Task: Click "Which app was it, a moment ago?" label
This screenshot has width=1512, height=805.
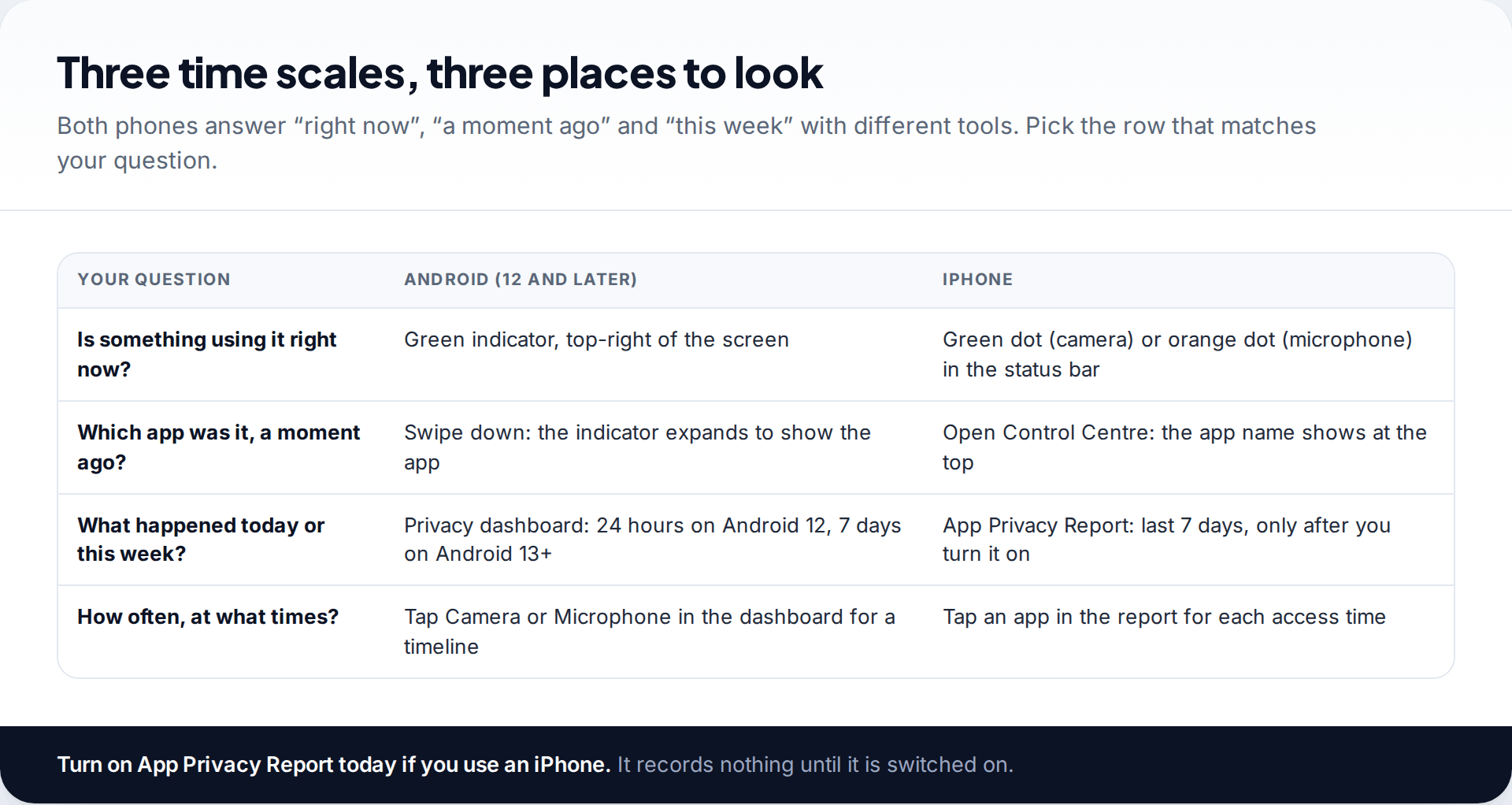Action: point(218,447)
